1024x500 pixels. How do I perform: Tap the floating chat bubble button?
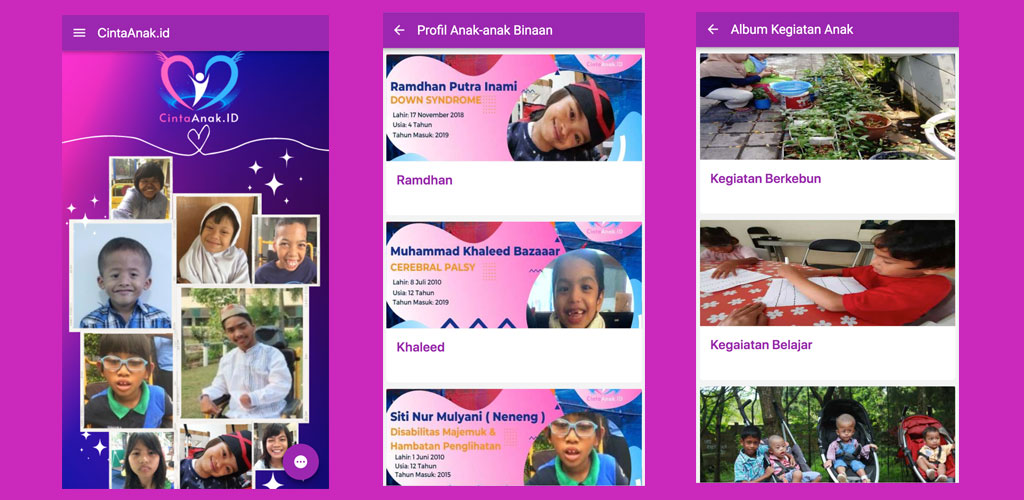point(300,462)
